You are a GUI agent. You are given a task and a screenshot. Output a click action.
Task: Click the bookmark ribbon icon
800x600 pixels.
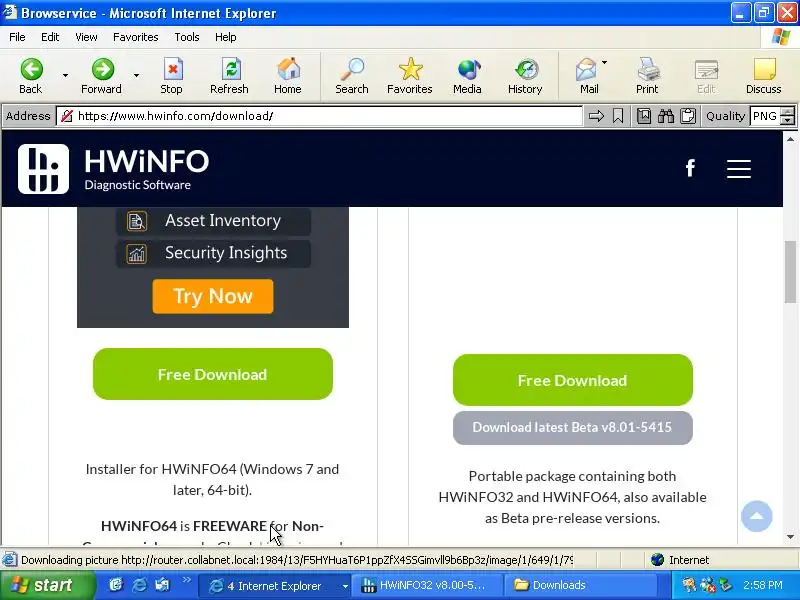618,116
